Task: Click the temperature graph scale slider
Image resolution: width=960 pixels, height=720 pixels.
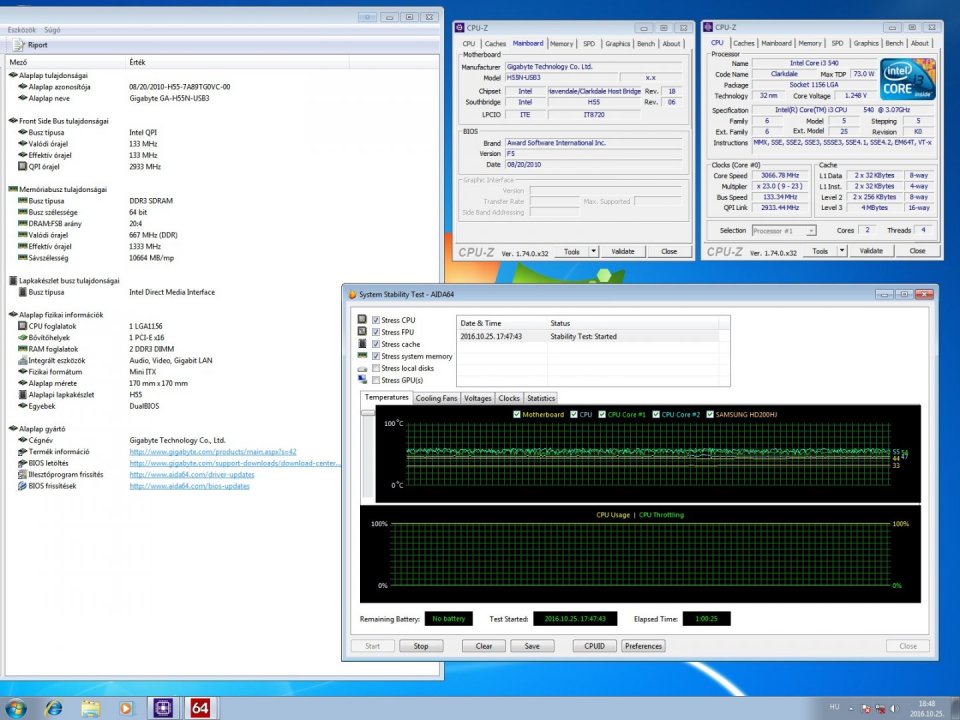Action: coord(367,413)
